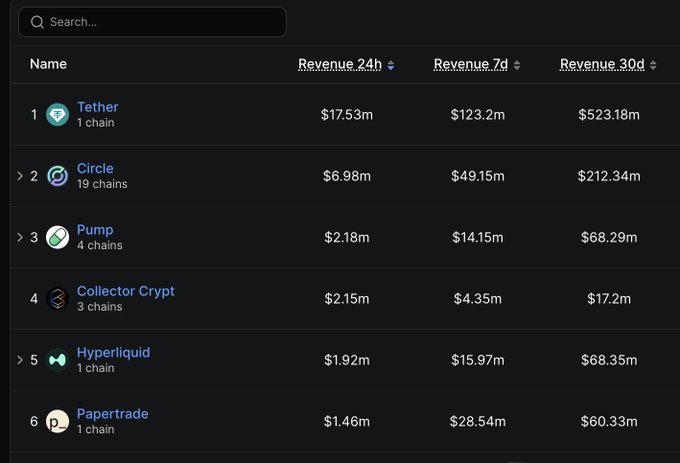
Task: Click '1 chain' under Hyperliquid
Action: (96, 368)
